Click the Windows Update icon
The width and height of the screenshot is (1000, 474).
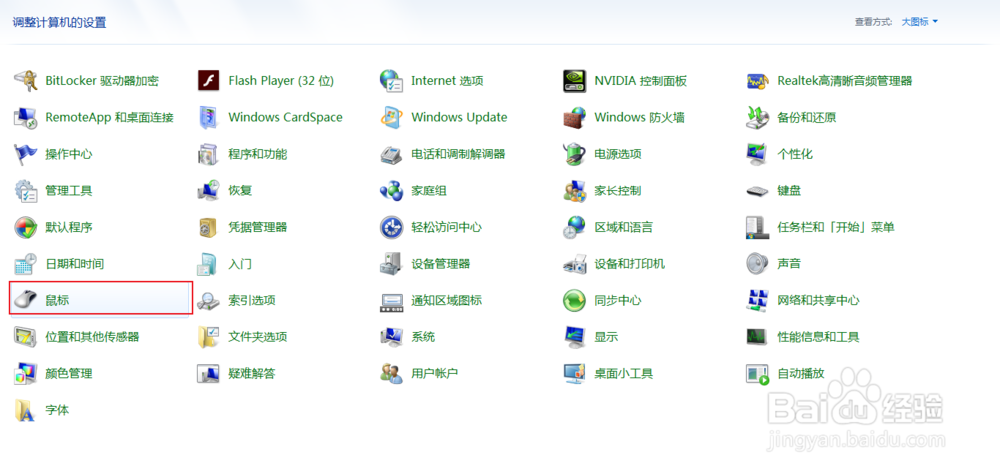(392, 117)
